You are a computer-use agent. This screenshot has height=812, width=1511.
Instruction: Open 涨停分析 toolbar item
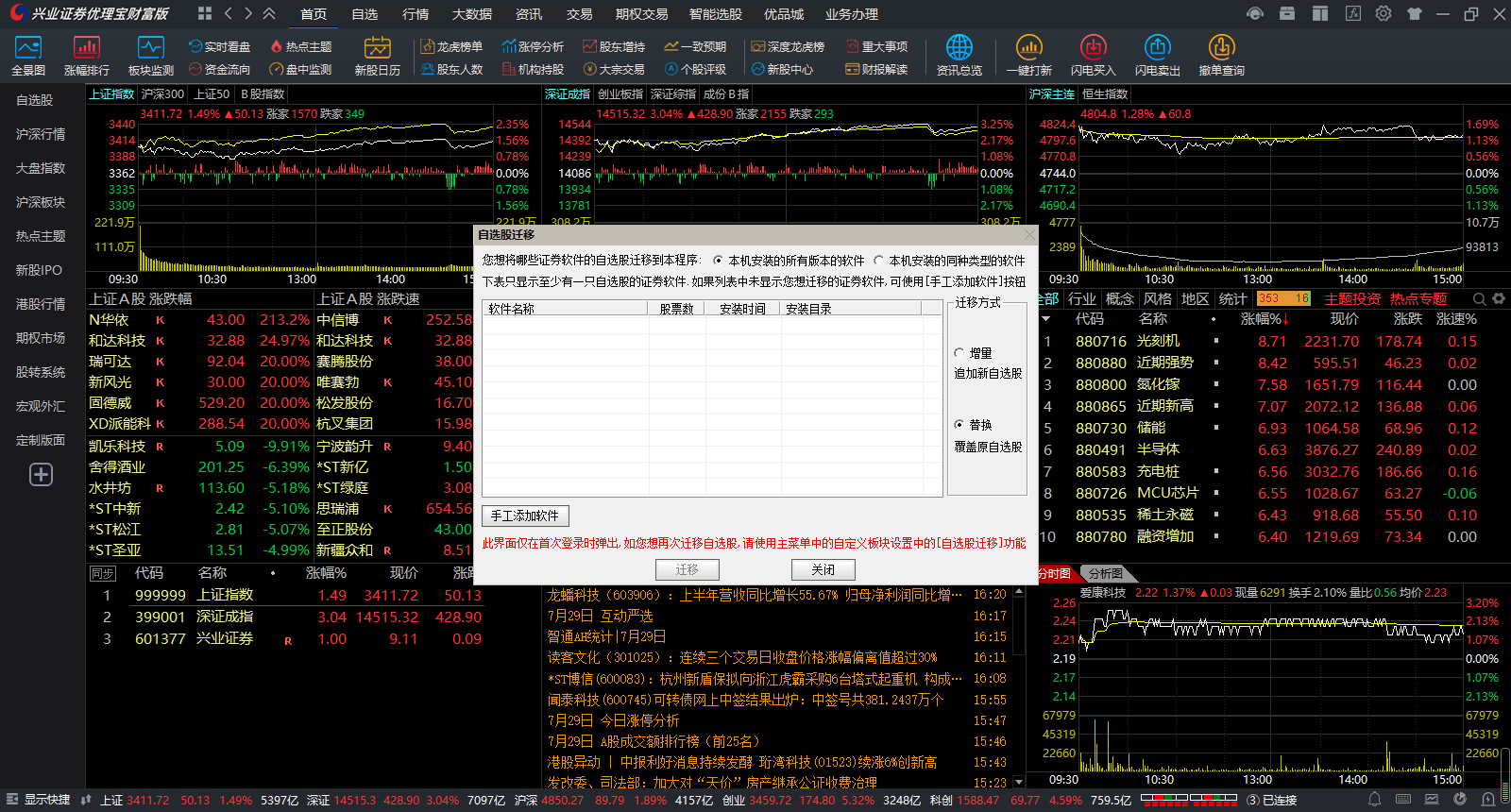(533, 46)
